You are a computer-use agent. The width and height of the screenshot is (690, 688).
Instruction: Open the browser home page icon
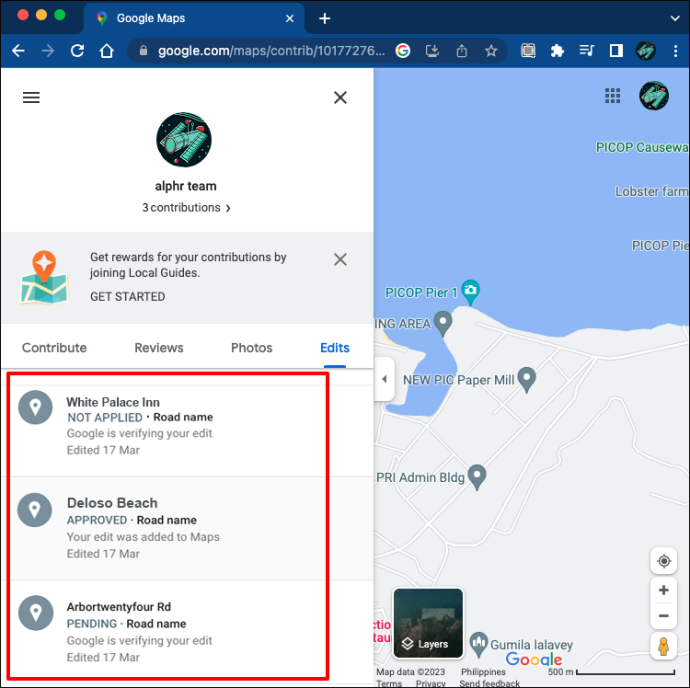(106, 51)
